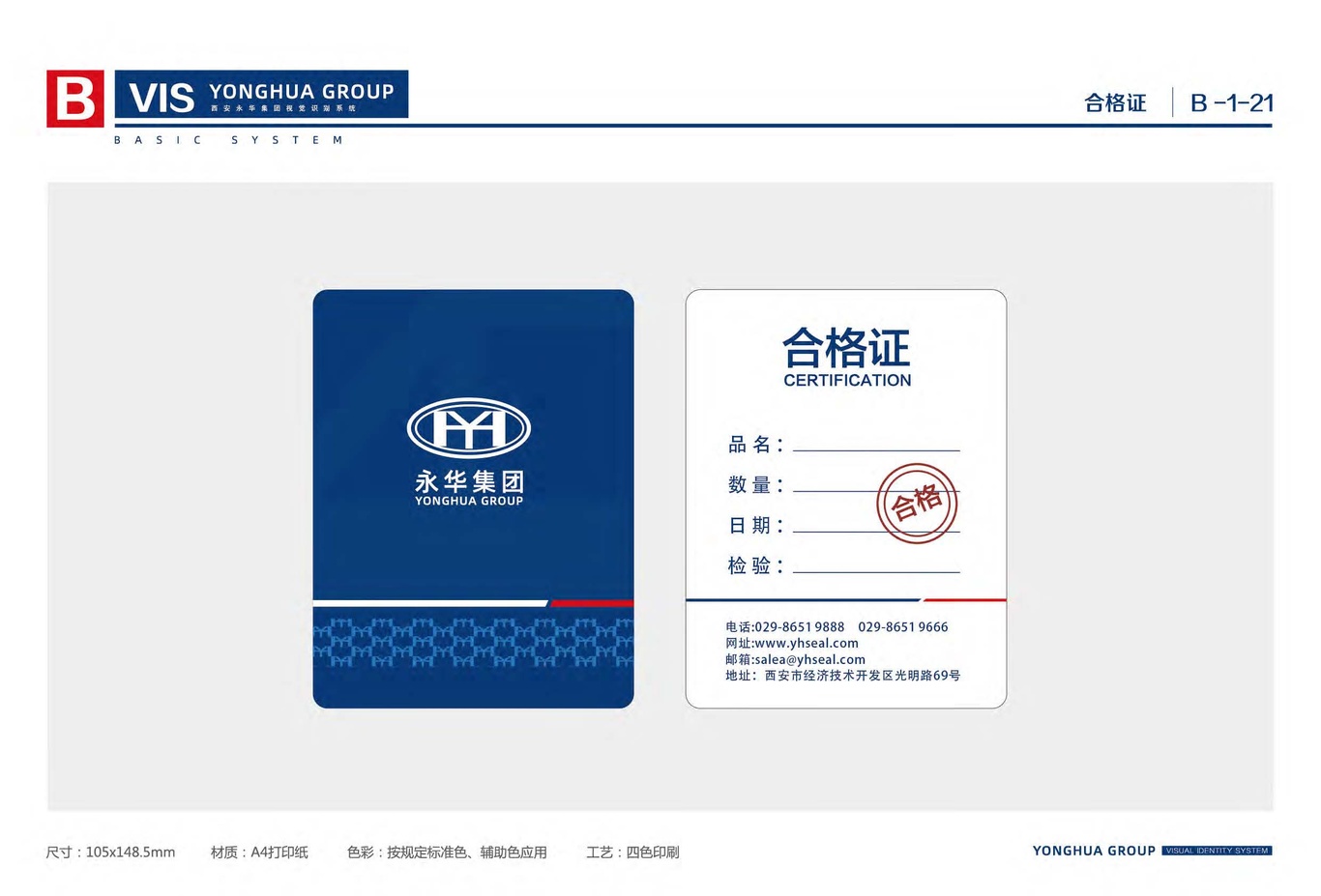The height and width of the screenshot is (896, 1321).
Task: Click the VIS YONGHUA GROUP header banner
Action: 261,95
